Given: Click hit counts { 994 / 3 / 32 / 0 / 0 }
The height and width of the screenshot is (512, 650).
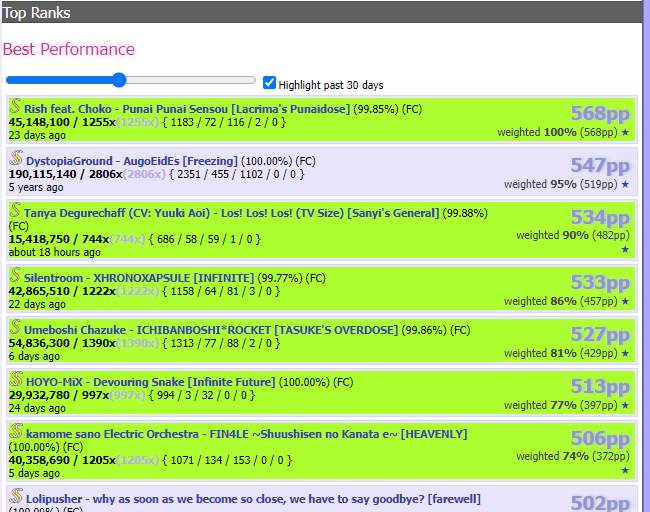Looking at the screenshot, I should click(x=202, y=395).
